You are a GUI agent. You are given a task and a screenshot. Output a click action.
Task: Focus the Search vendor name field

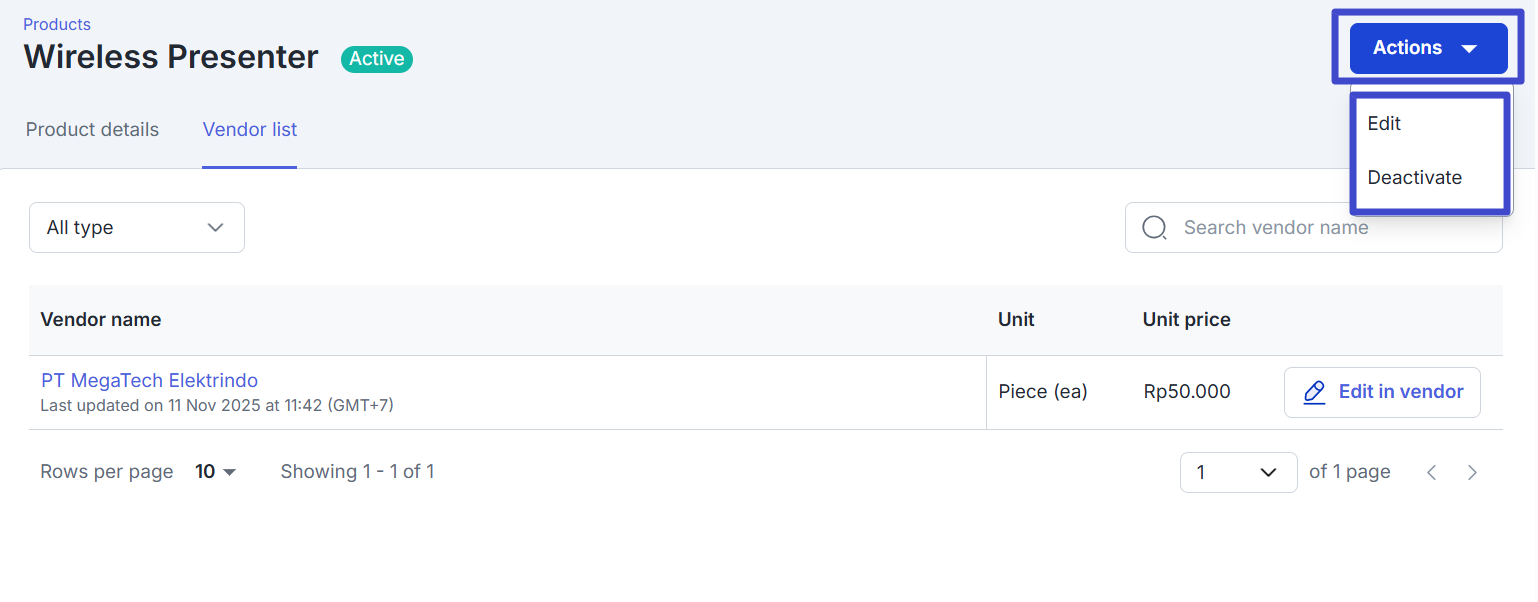pos(1330,228)
